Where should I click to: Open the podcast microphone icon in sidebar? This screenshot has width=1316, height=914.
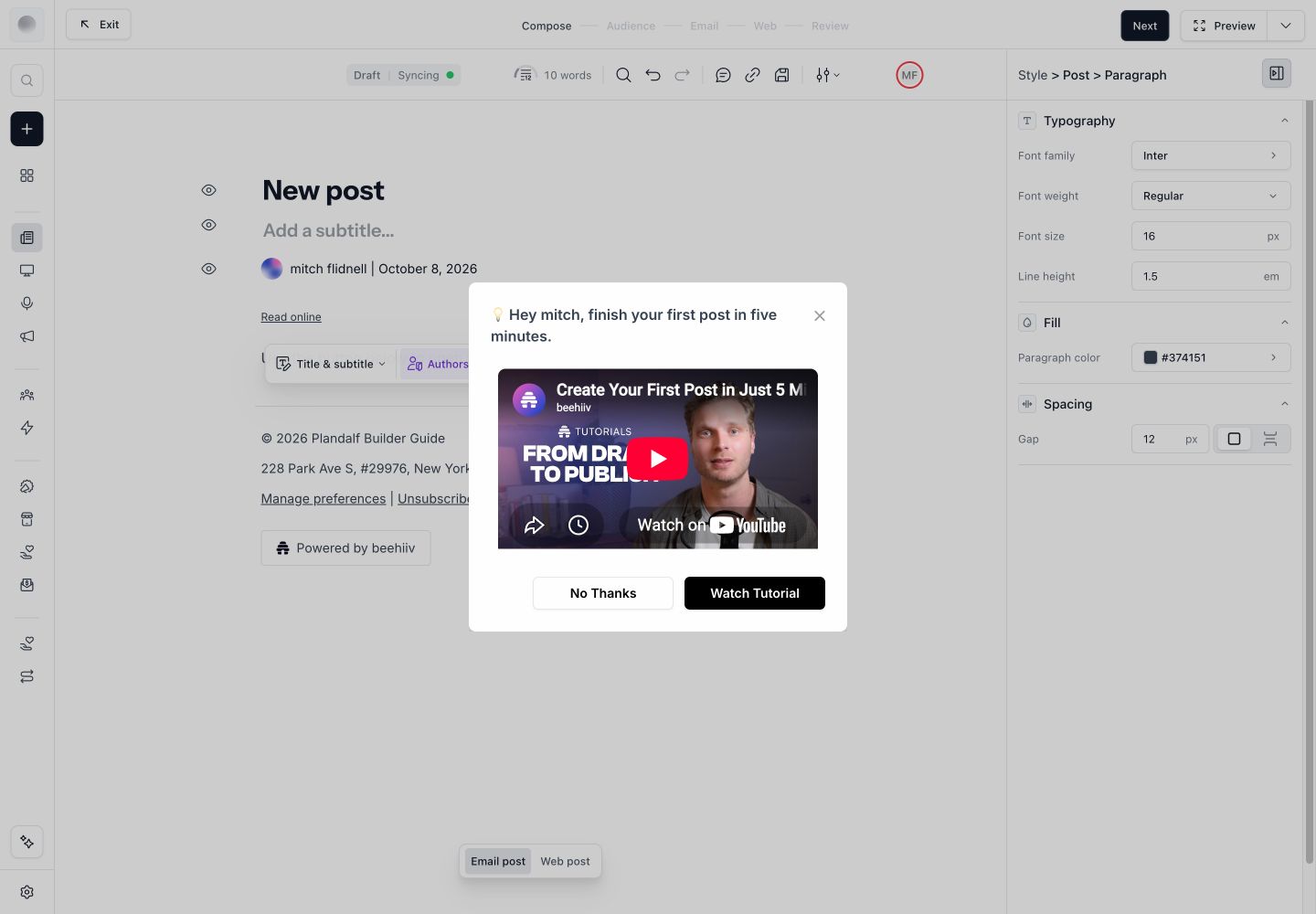pyautogui.click(x=27, y=303)
